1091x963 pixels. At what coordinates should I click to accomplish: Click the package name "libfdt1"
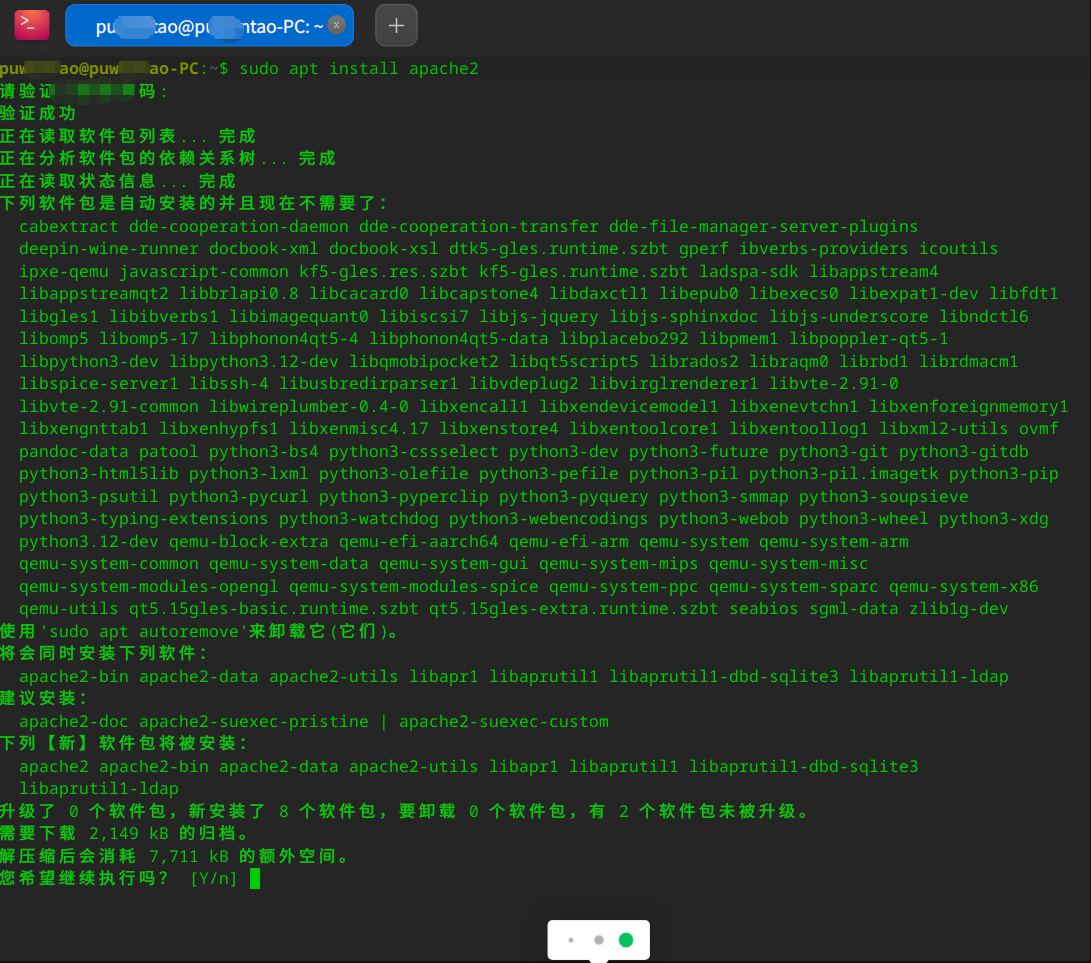pos(1024,294)
